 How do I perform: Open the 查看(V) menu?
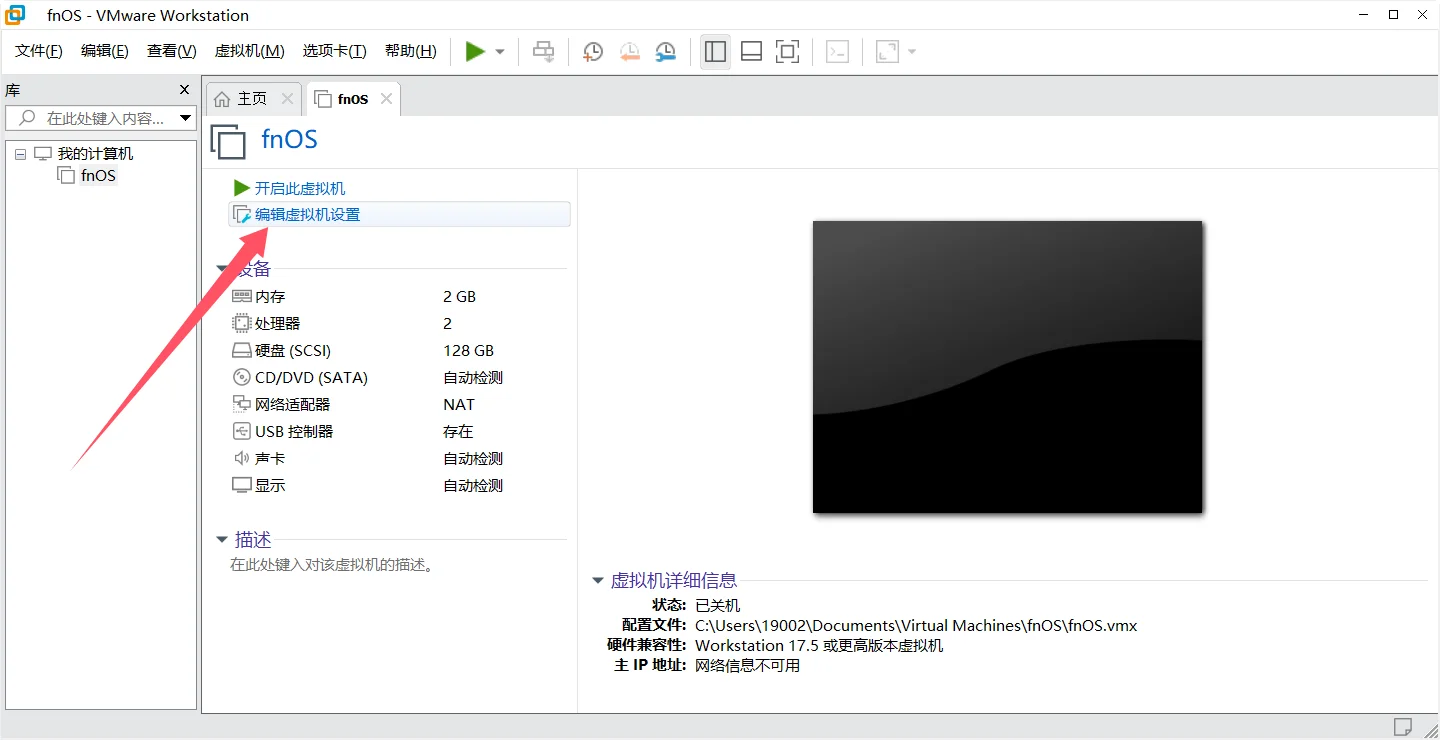tap(172, 51)
